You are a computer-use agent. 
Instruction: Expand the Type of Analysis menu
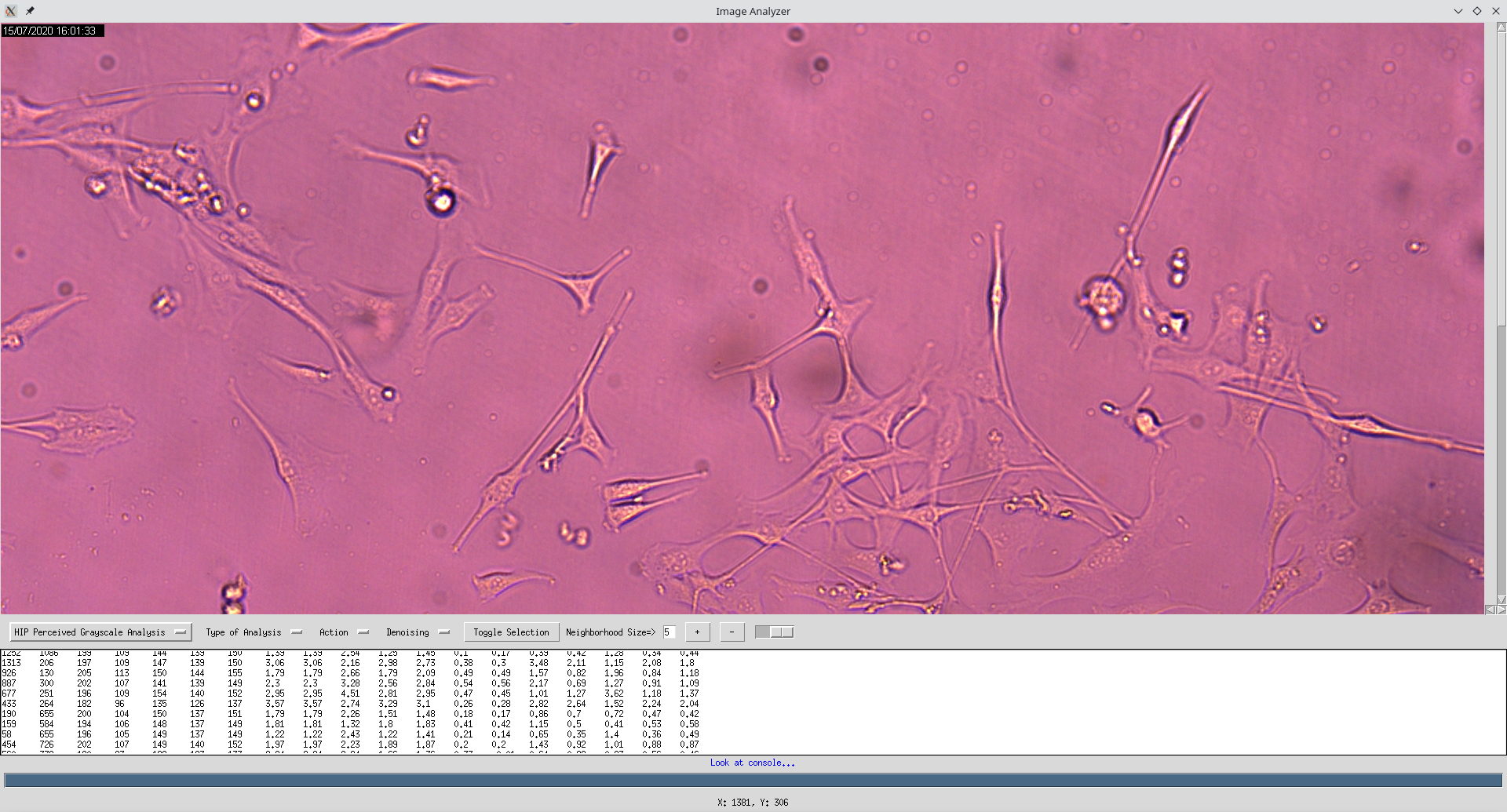pos(253,632)
